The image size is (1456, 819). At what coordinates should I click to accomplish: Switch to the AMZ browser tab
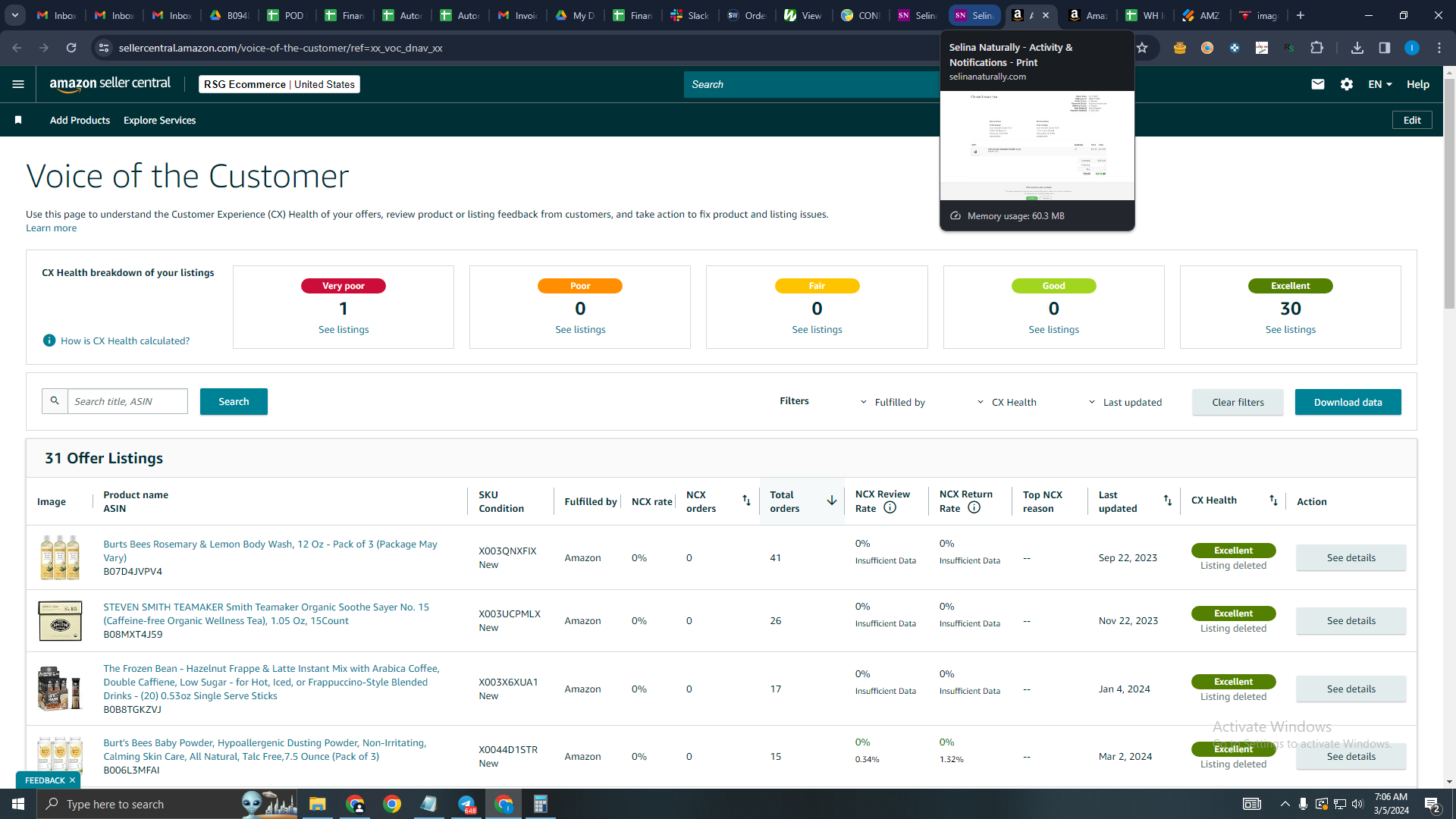click(x=1202, y=15)
